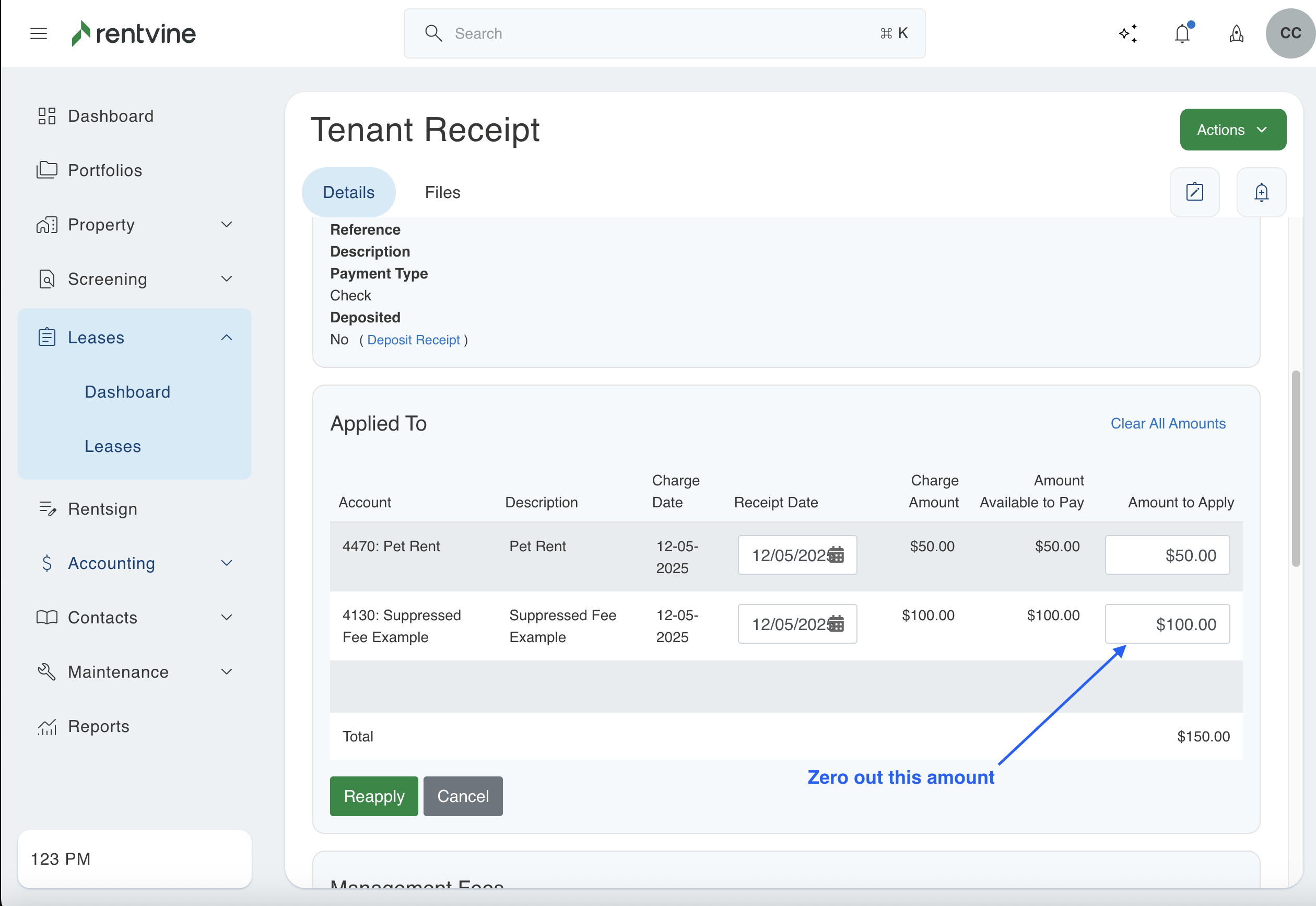Click the page vertical scrollbar
Screen dimensions: 1316x906
1296,468
